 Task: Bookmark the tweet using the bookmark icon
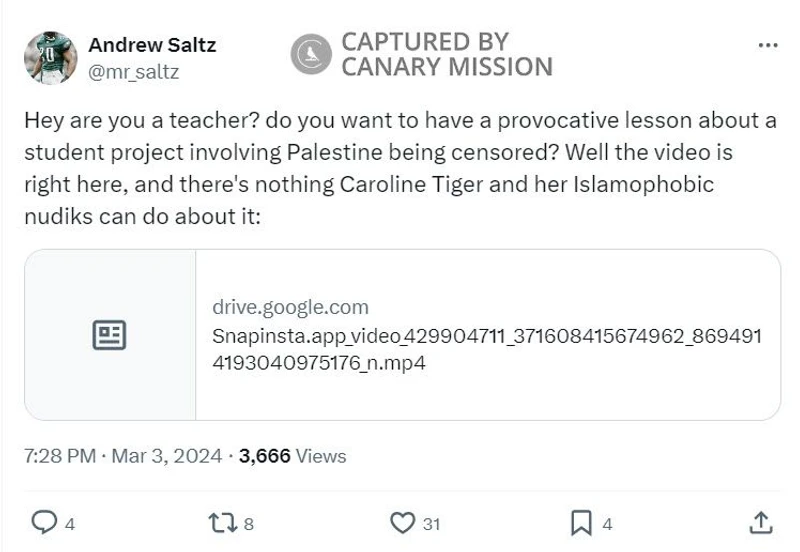(581, 522)
